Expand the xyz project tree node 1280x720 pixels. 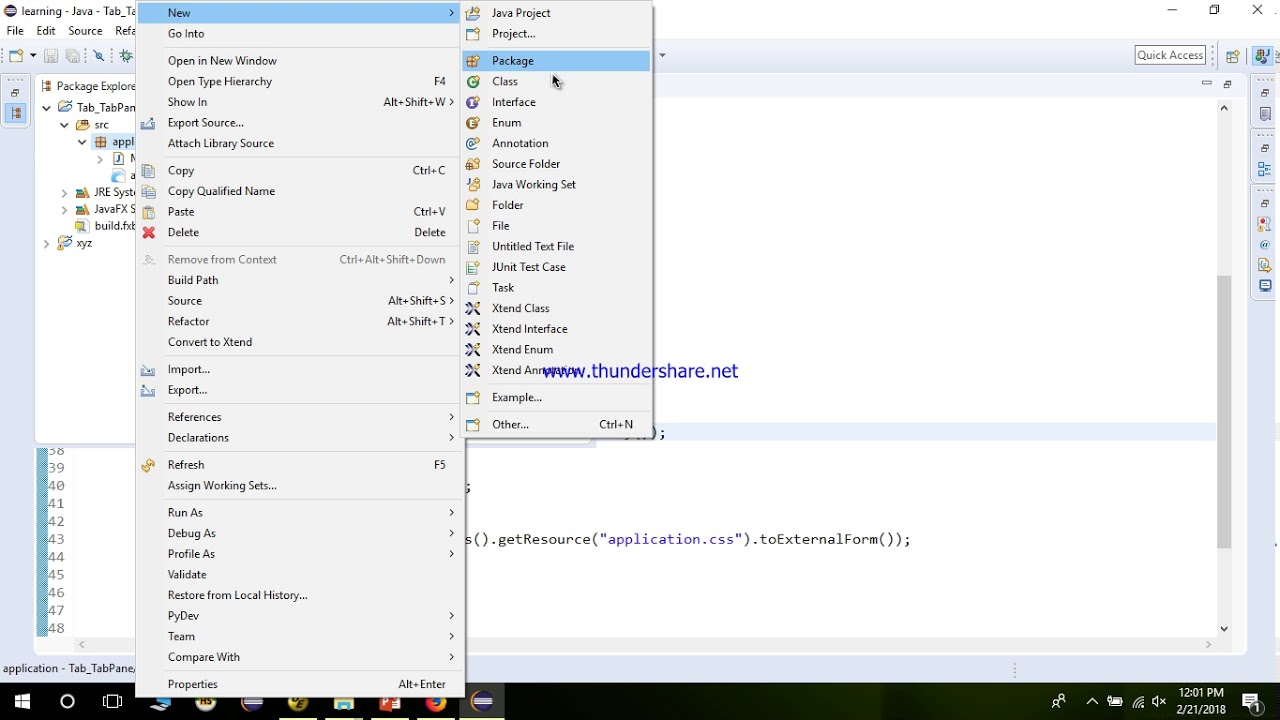(x=46, y=244)
